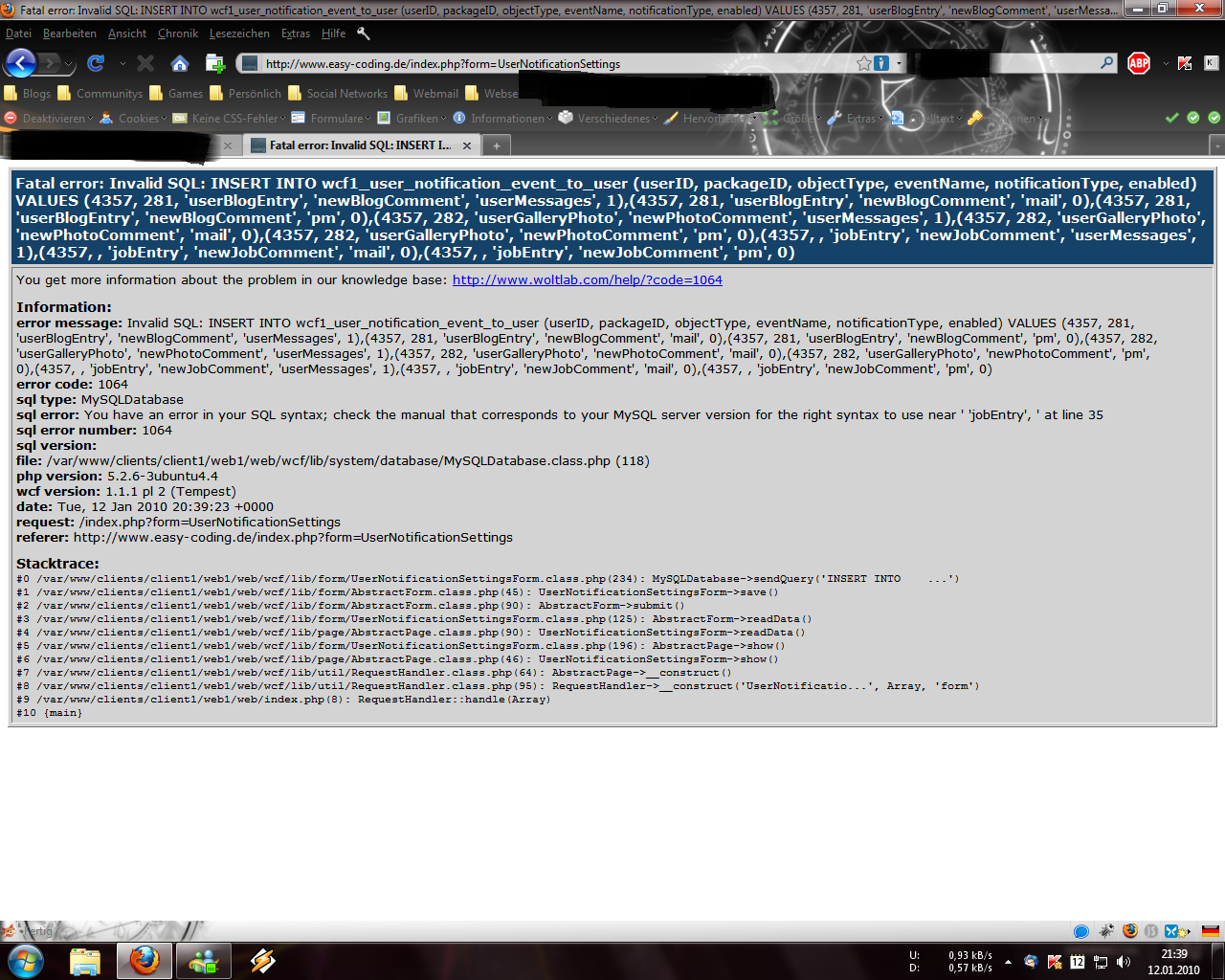Open Windows Explorer from the taskbar
The height and width of the screenshot is (980, 1225).
pyautogui.click(x=85, y=960)
